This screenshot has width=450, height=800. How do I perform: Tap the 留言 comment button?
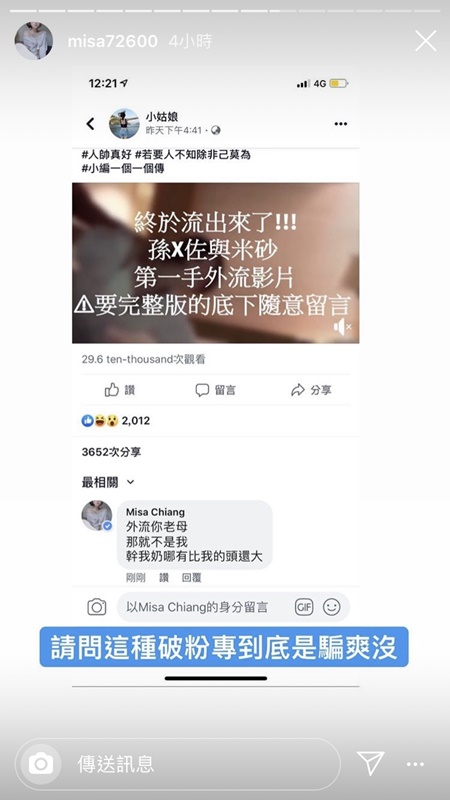(x=215, y=390)
